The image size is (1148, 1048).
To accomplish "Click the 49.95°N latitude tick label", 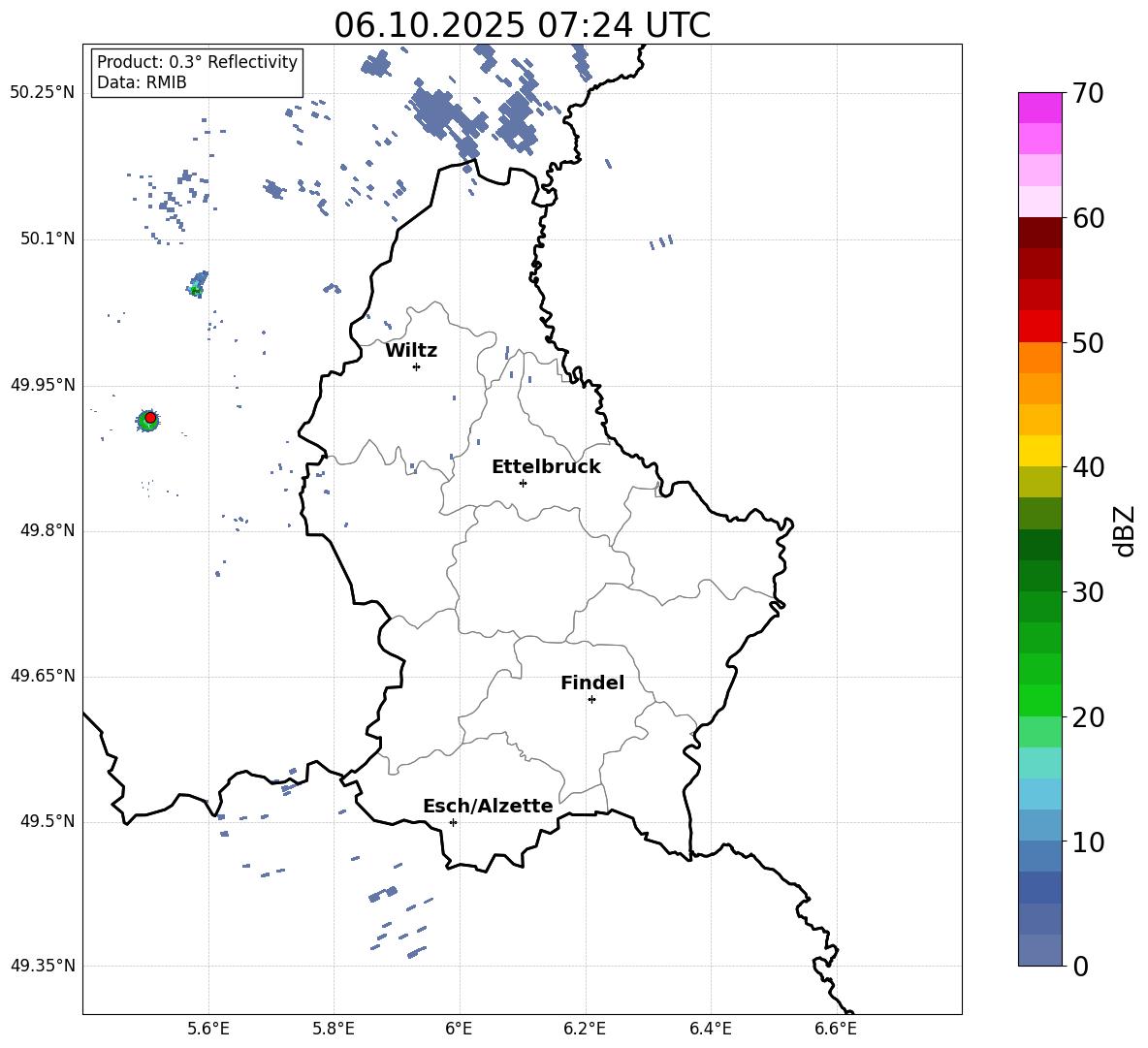I will pos(43,385).
